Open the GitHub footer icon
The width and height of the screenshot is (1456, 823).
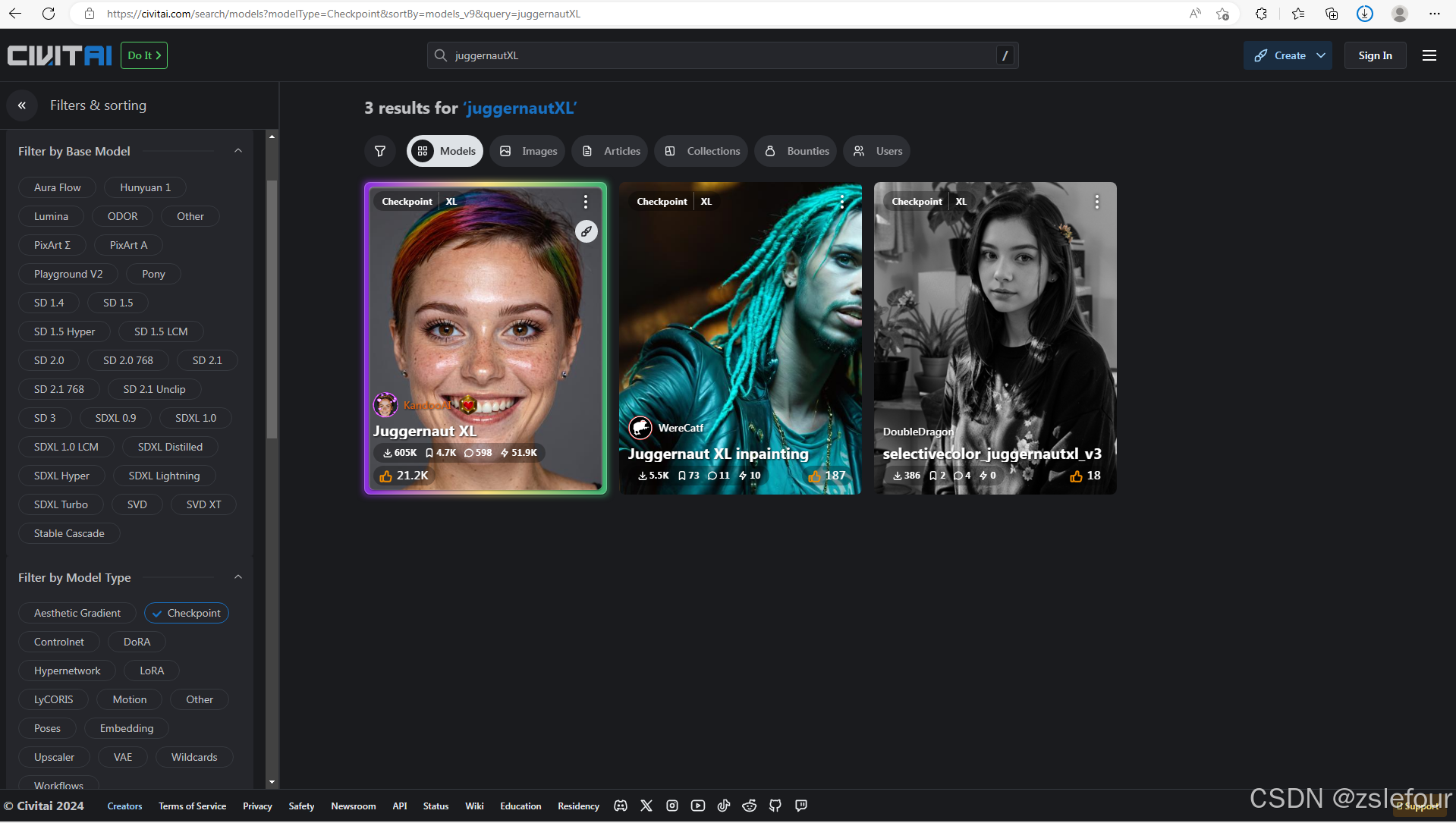click(775, 806)
